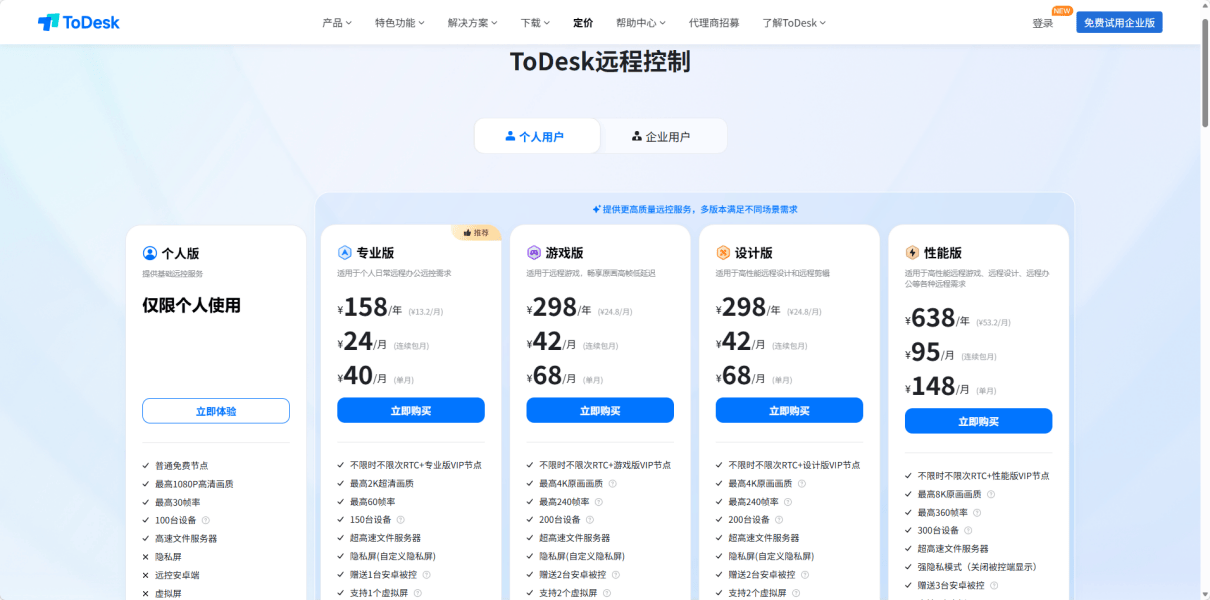Viewport: 1210px width, 600px height.
Task: Click help icon beside 赠送1台安卓被控
Action: click(426, 575)
